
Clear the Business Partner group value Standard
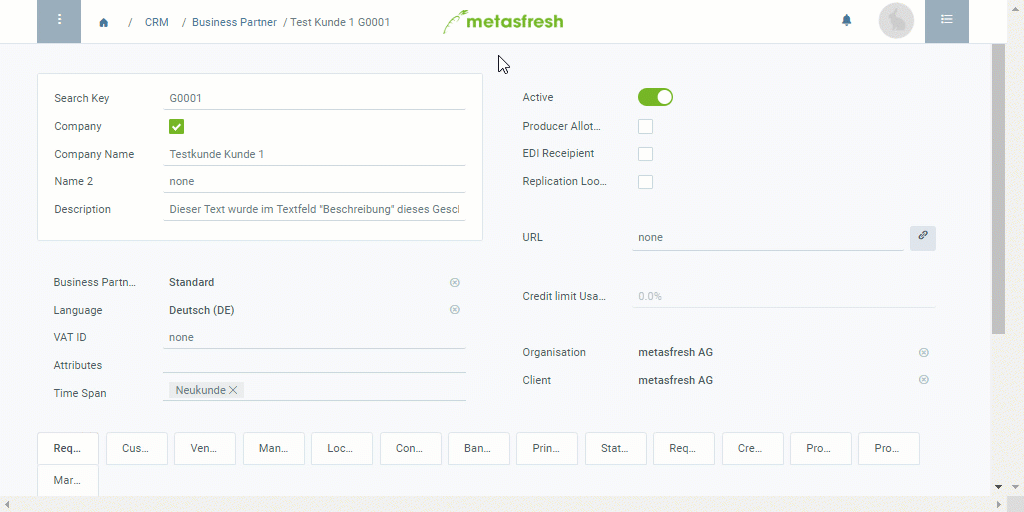pos(455,282)
